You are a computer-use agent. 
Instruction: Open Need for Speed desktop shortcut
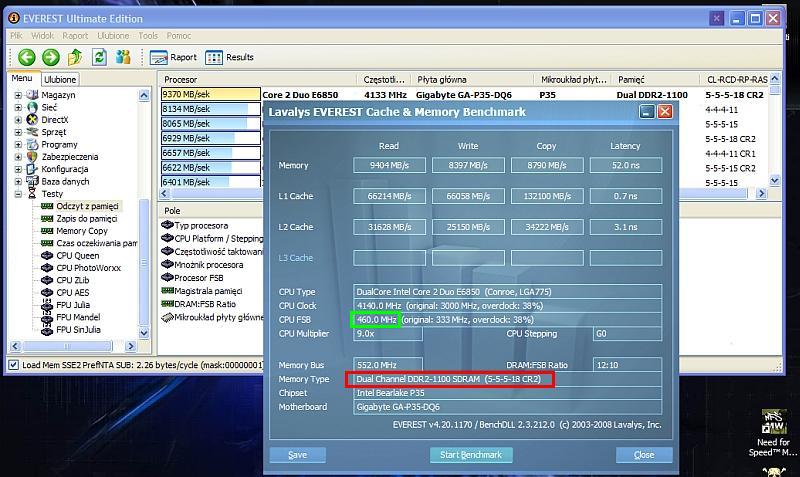tap(773, 433)
